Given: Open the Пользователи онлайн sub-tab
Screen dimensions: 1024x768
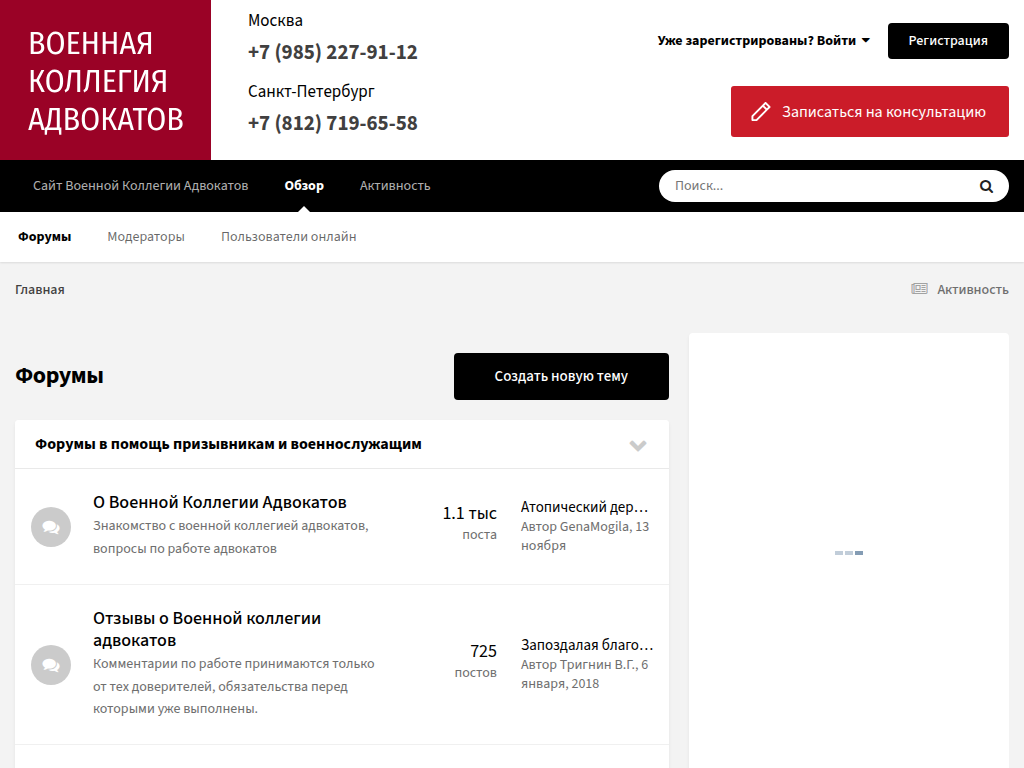Looking at the screenshot, I should pos(288,237).
